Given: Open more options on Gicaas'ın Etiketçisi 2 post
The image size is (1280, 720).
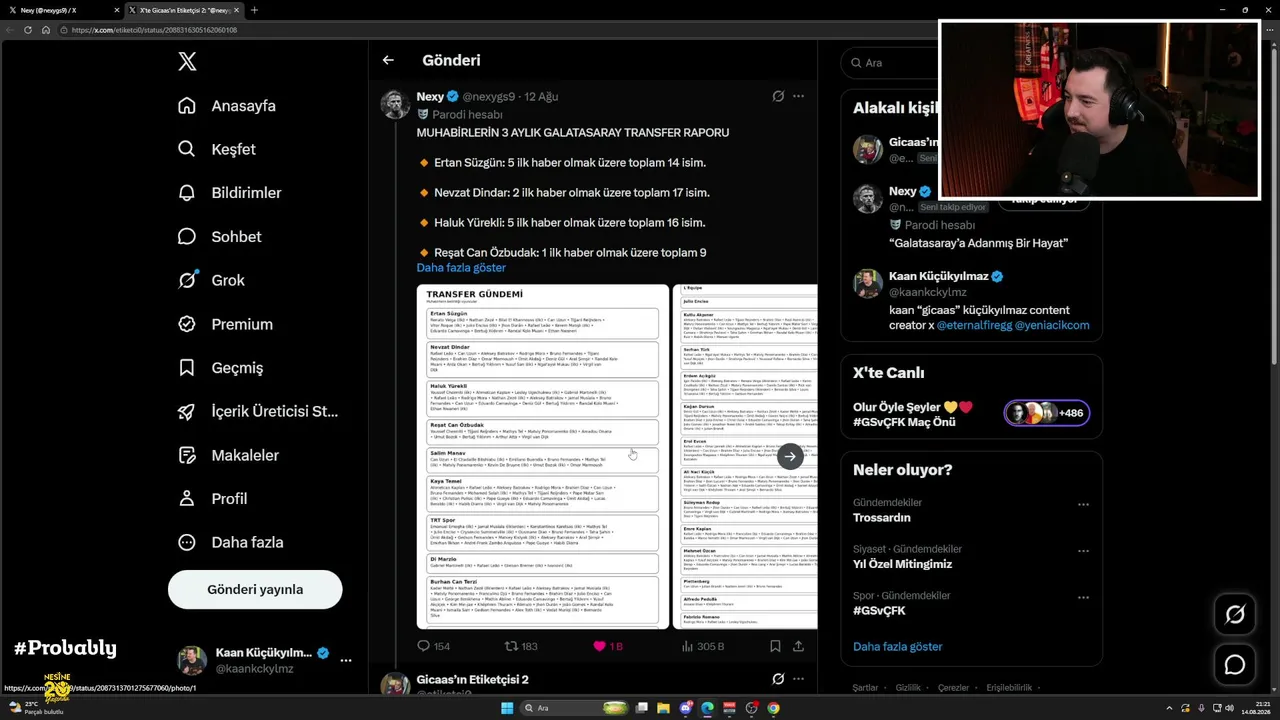Looking at the screenshot, I should click(x=798, y=679).
